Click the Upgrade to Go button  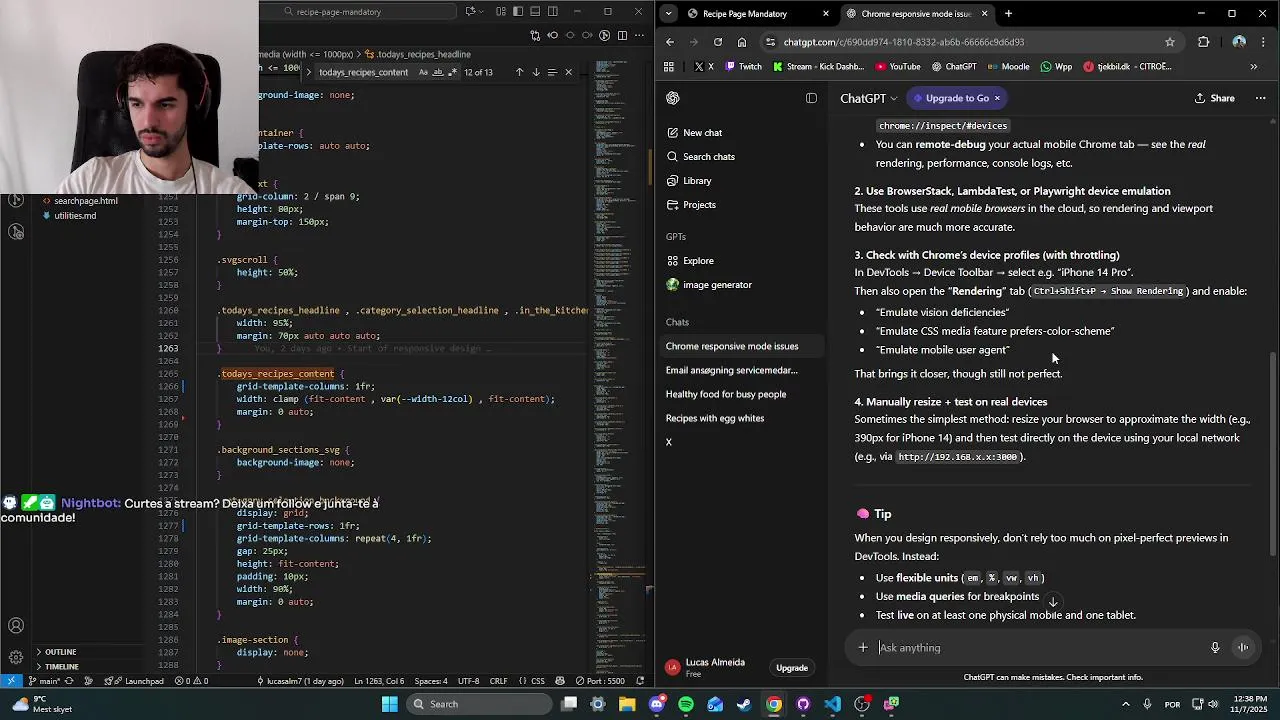pyautogui.click(x=957, y=98)
